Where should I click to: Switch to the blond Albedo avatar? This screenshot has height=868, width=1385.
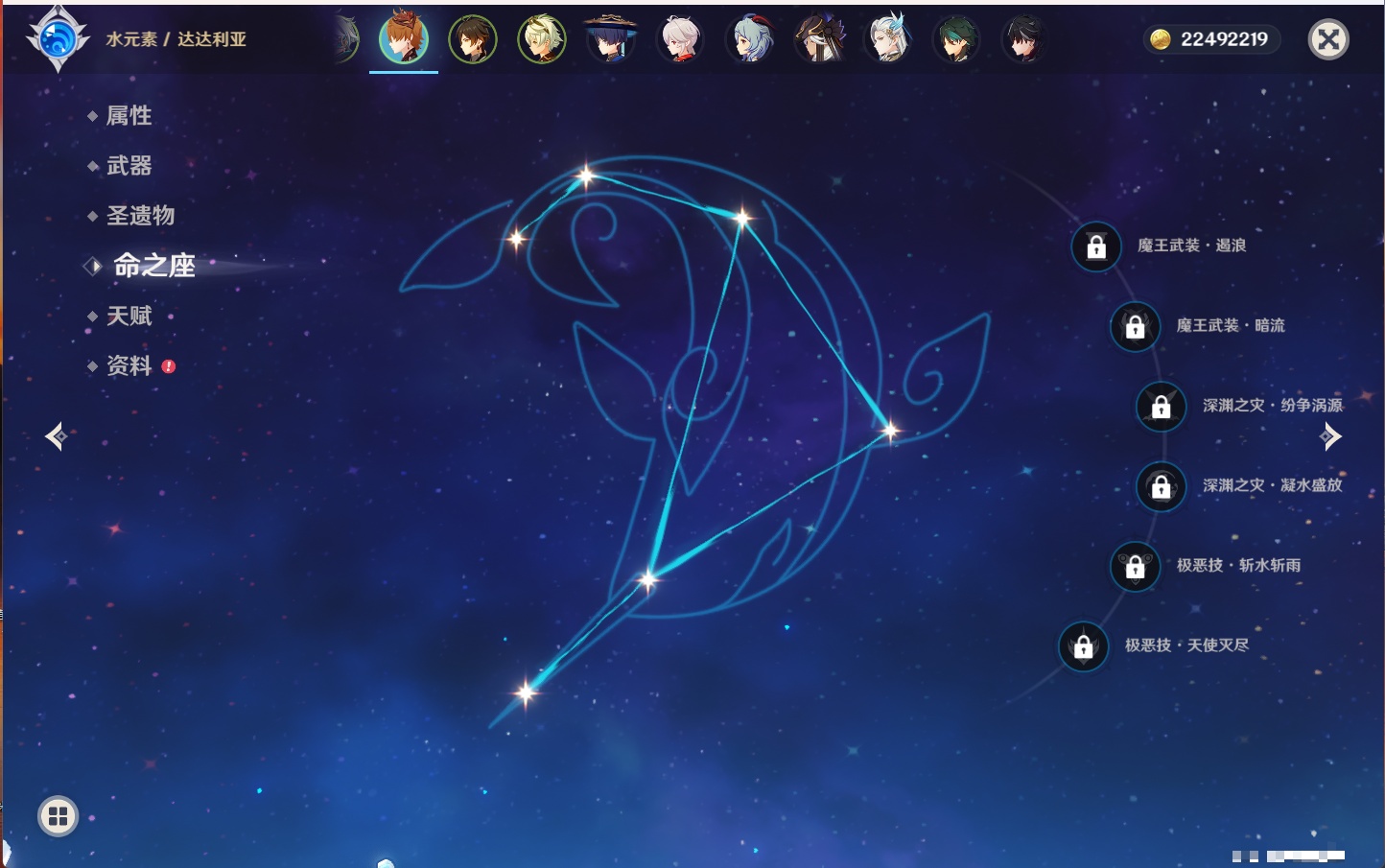(x=542, y=39)
